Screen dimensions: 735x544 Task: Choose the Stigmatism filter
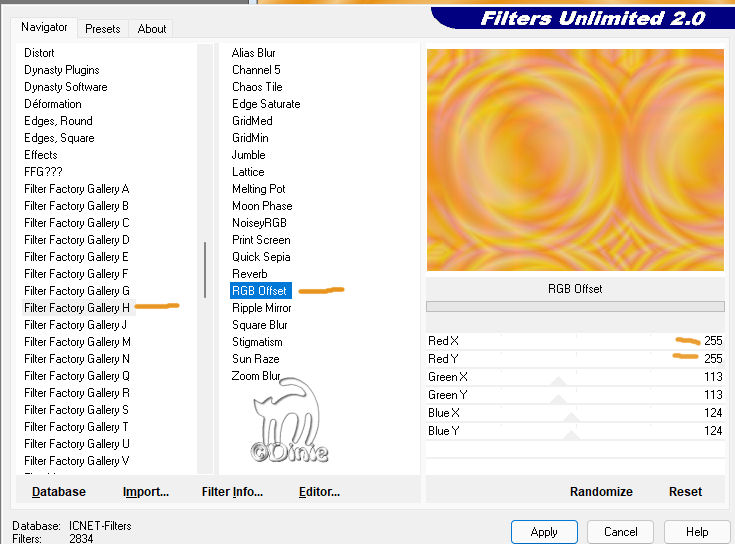point(257,342)
